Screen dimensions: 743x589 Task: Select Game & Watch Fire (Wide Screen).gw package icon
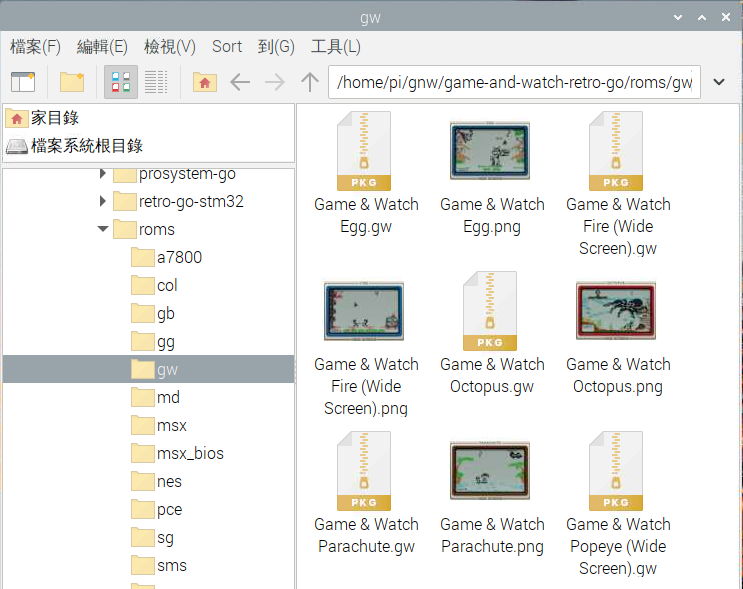tap(616, 151)
